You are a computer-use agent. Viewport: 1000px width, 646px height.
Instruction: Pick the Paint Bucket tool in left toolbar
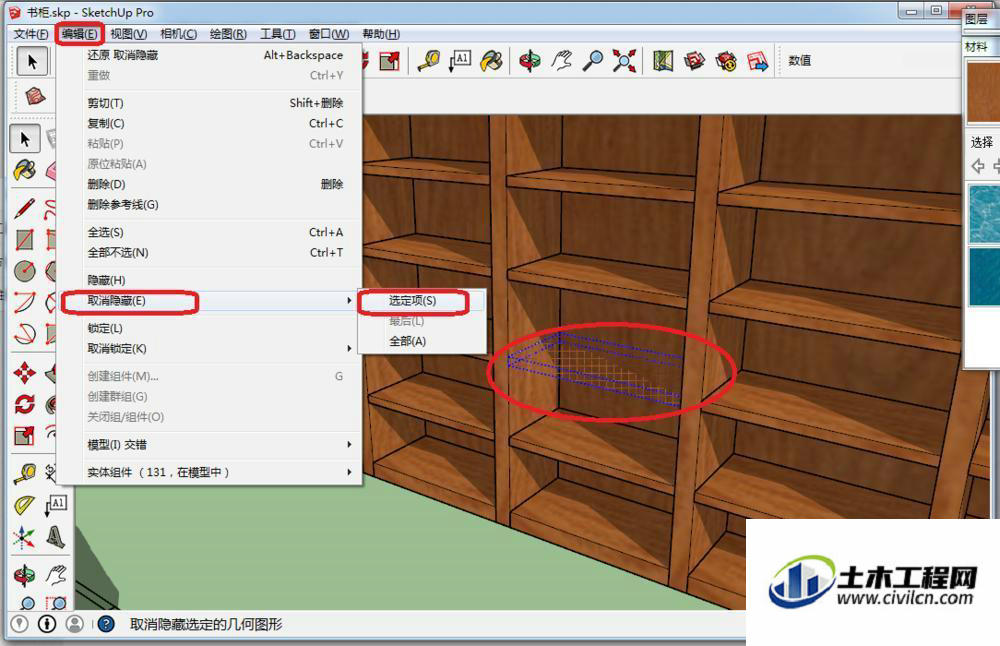25,170
